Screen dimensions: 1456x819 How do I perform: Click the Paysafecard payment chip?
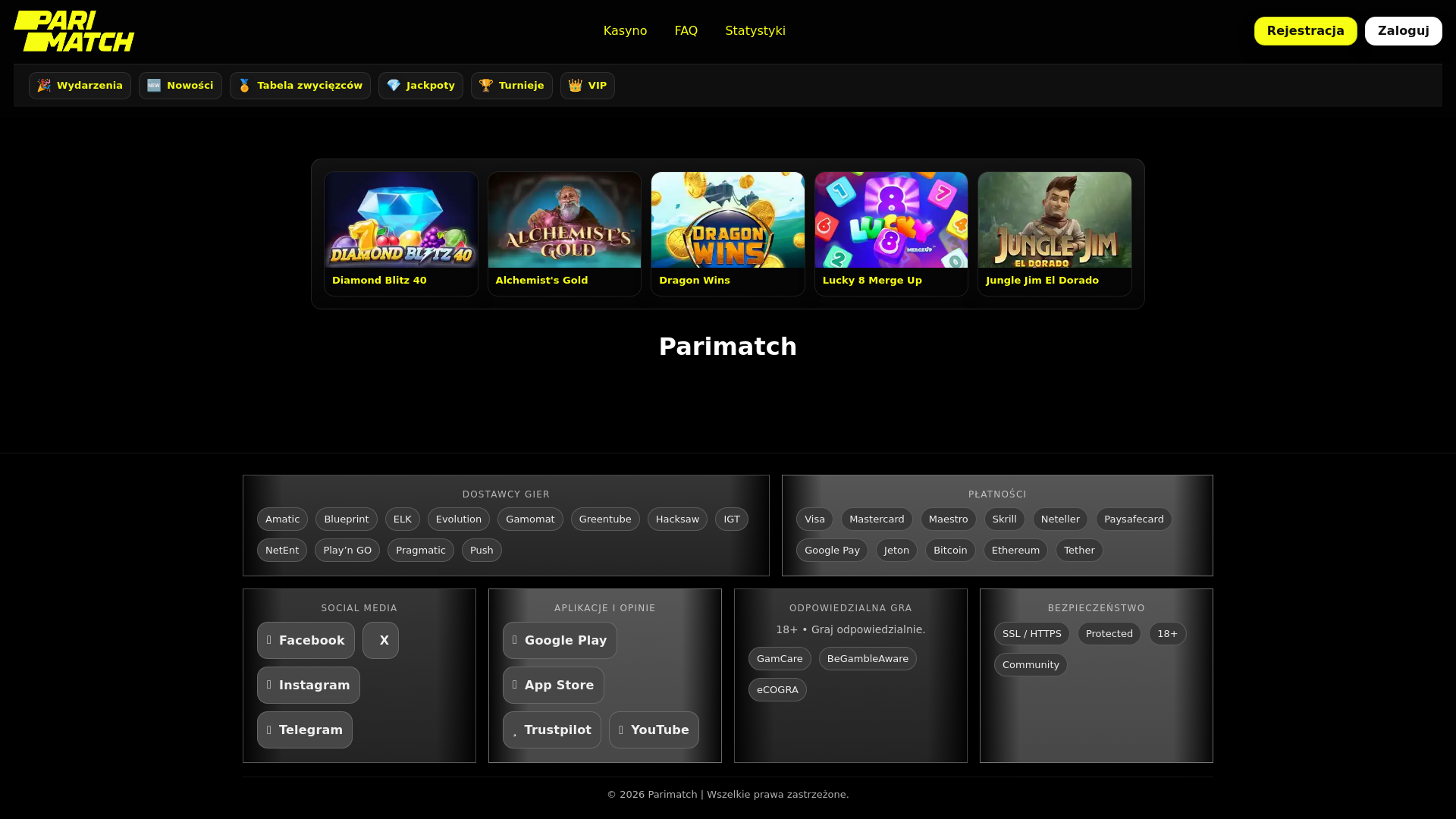coord(1134,519)
